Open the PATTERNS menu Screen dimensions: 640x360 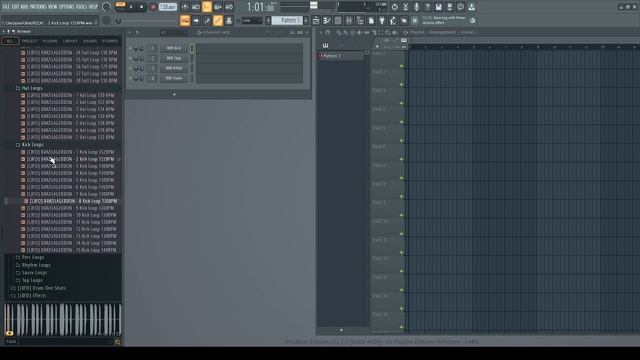click(38, 7)
